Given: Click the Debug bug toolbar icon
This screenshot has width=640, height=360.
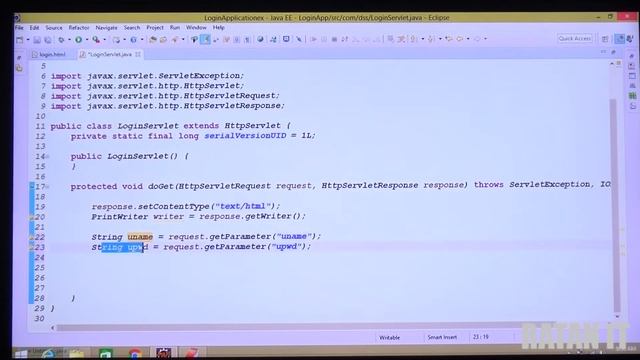Looking at the screenshot, I should (61, 40).
